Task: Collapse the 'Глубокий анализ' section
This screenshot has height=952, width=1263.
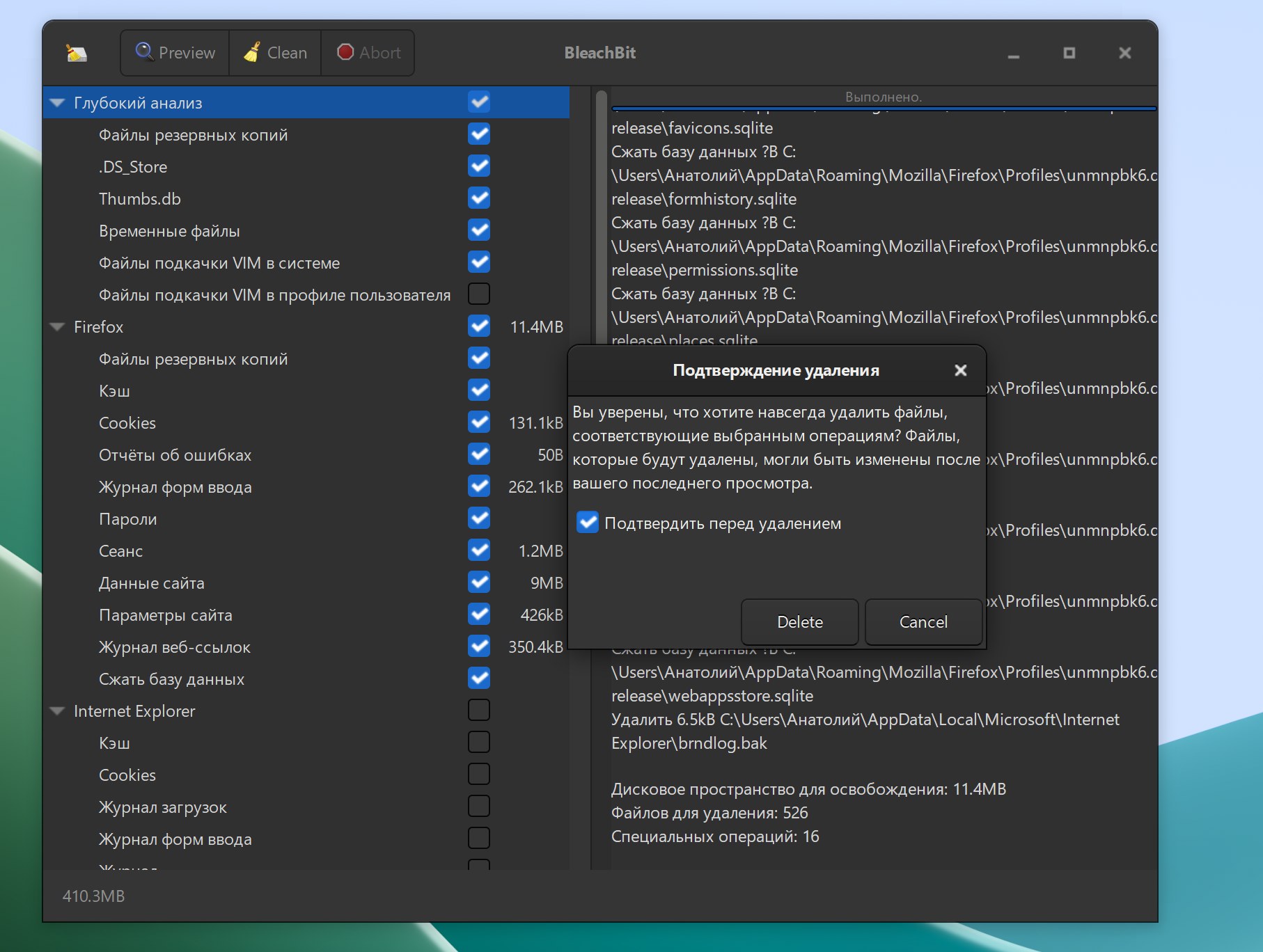Action: tap(58, 103)
